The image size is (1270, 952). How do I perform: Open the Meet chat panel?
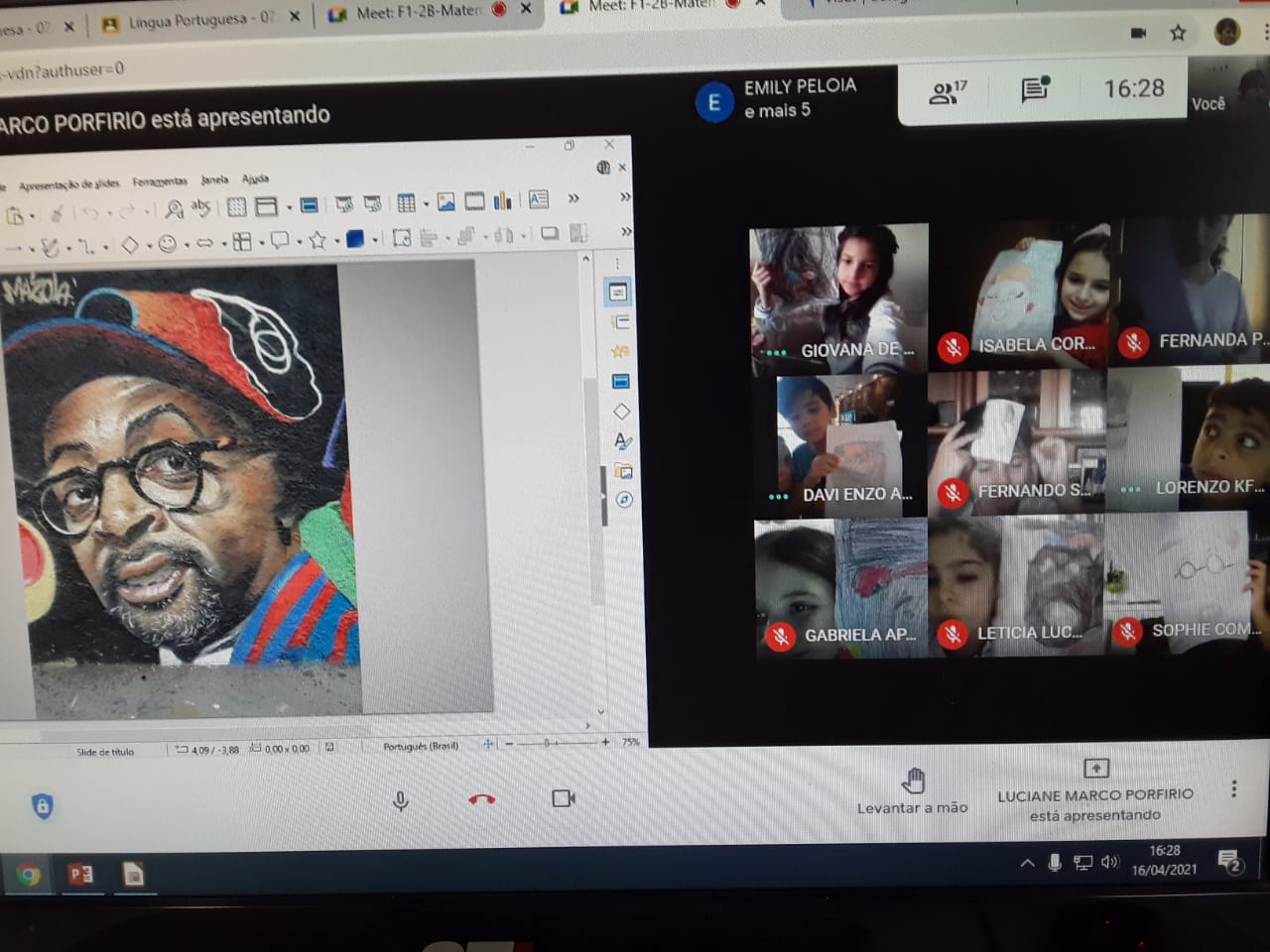pyautogui.click(x=1036, y=89)
